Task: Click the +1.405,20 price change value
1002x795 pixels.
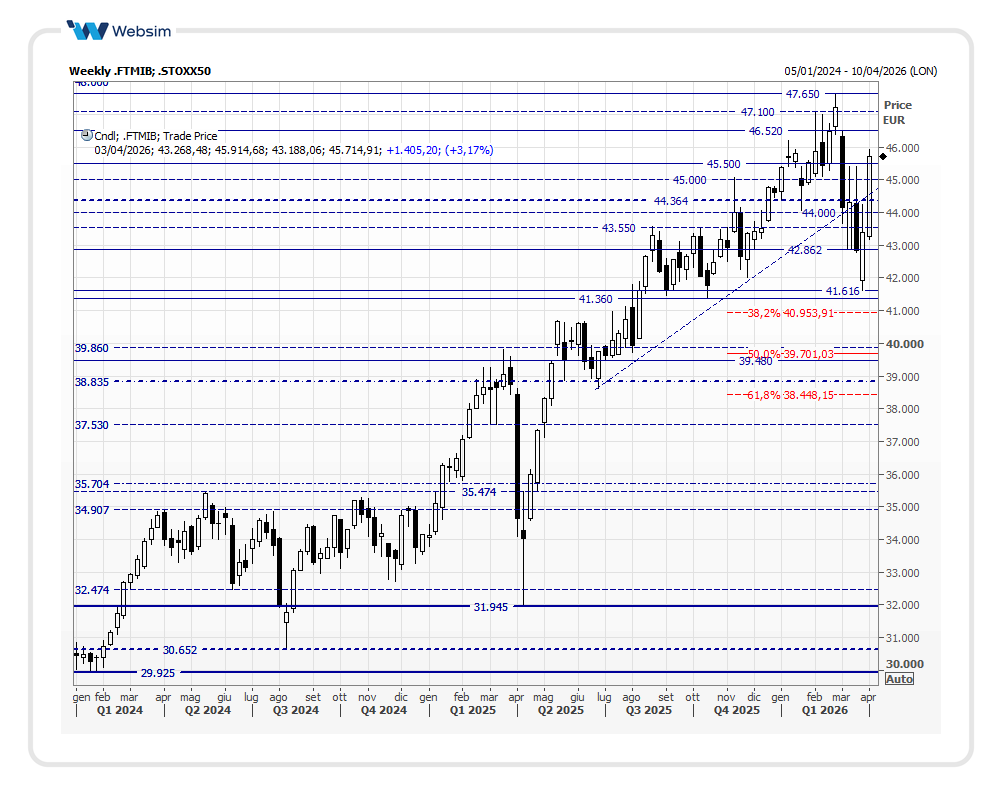Action: (x=412, y=150)
